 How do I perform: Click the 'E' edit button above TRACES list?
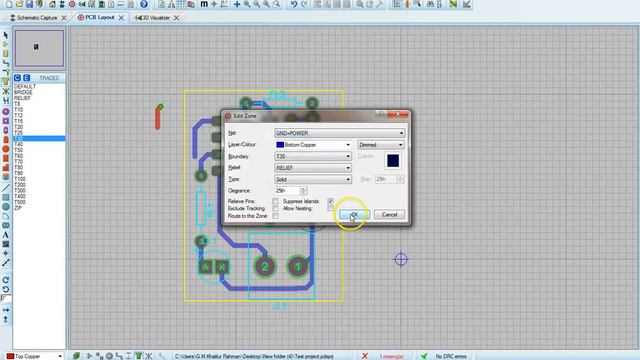(x=26, y=78)
